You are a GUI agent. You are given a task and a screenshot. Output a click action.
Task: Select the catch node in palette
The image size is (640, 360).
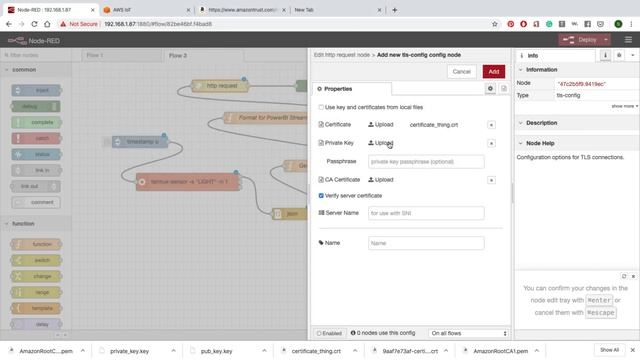[36, 138]
